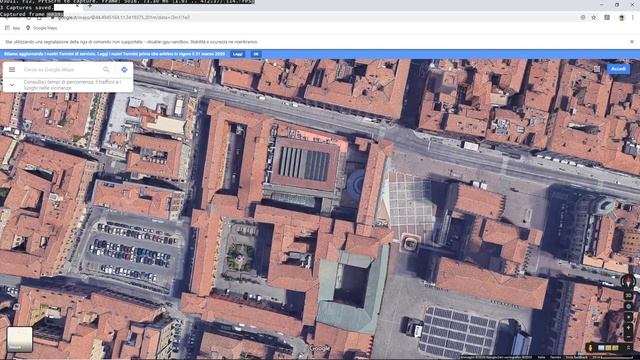The image size is (640, 360).
Task: Switch map type via layer thumbnail bottom-left
Action: pyautogui.click(x=20, y=339)
